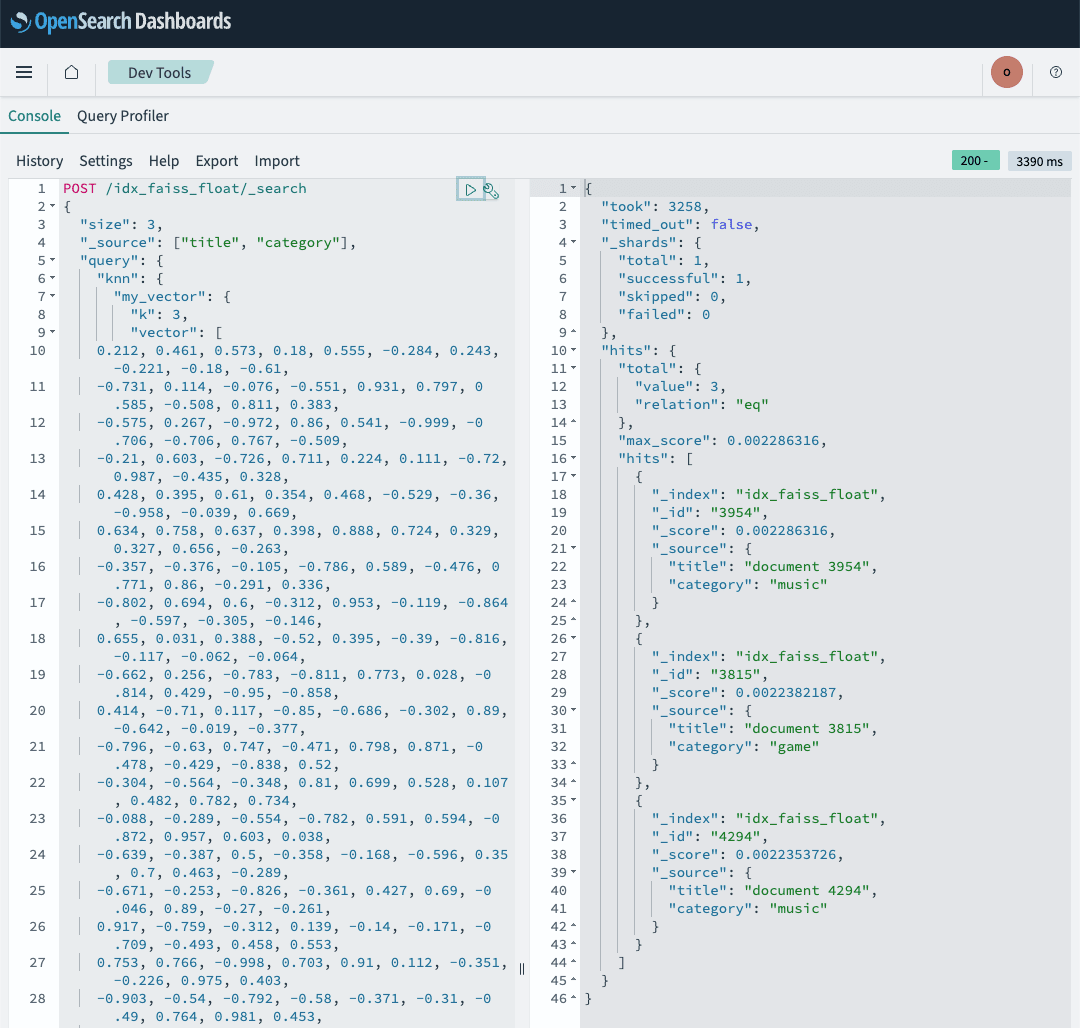The width and height of the screenshot is (1080, 1028).
Task: Collapse second hit object at line 26
Action: point(574,638)
